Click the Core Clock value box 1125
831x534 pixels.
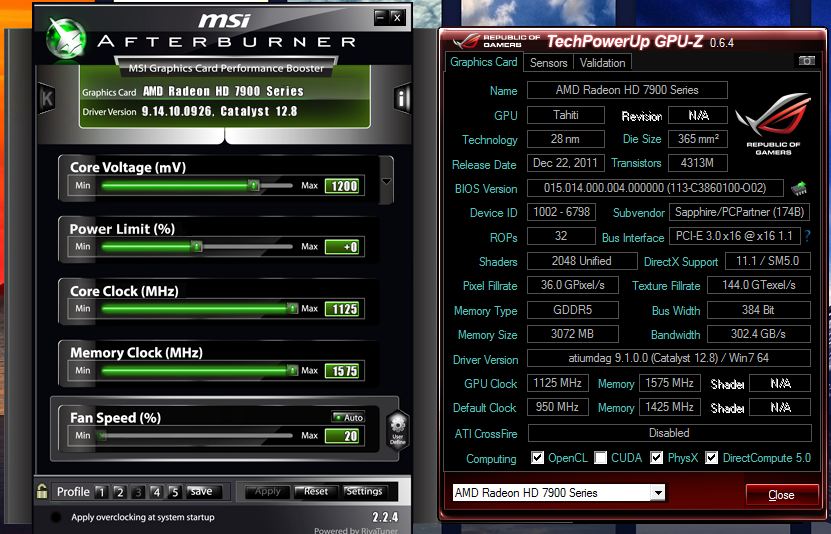[x=343, y=309]
